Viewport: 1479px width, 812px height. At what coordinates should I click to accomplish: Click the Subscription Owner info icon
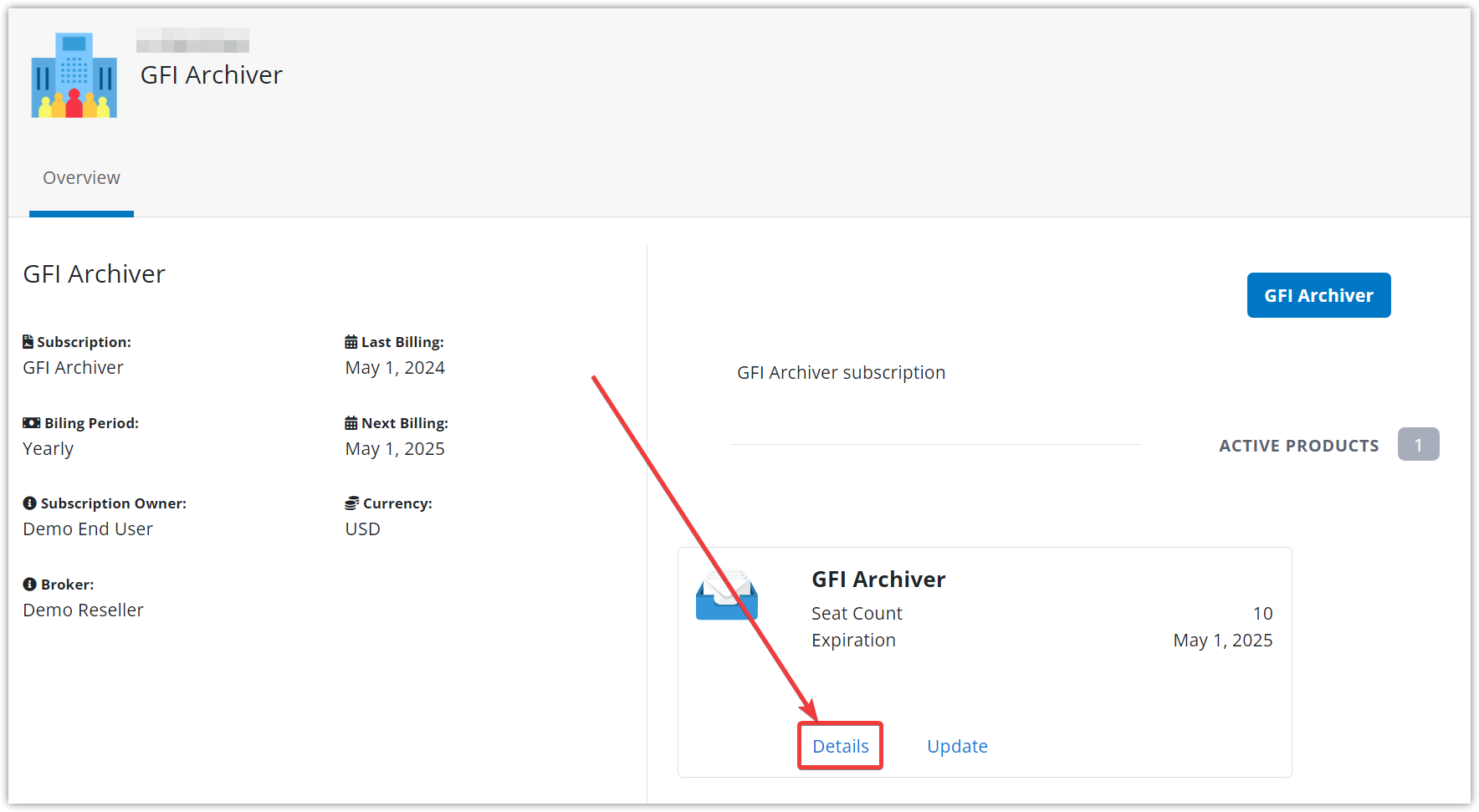[29, 503]
